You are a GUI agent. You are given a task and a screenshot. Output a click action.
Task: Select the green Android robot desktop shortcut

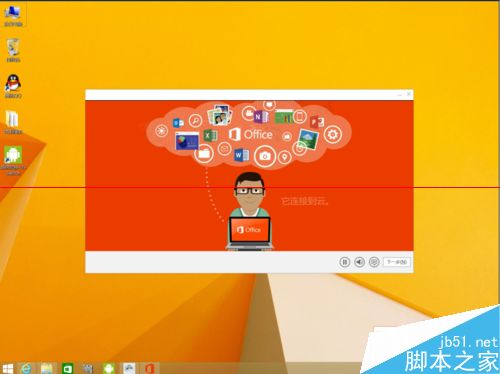pos(13,160)
